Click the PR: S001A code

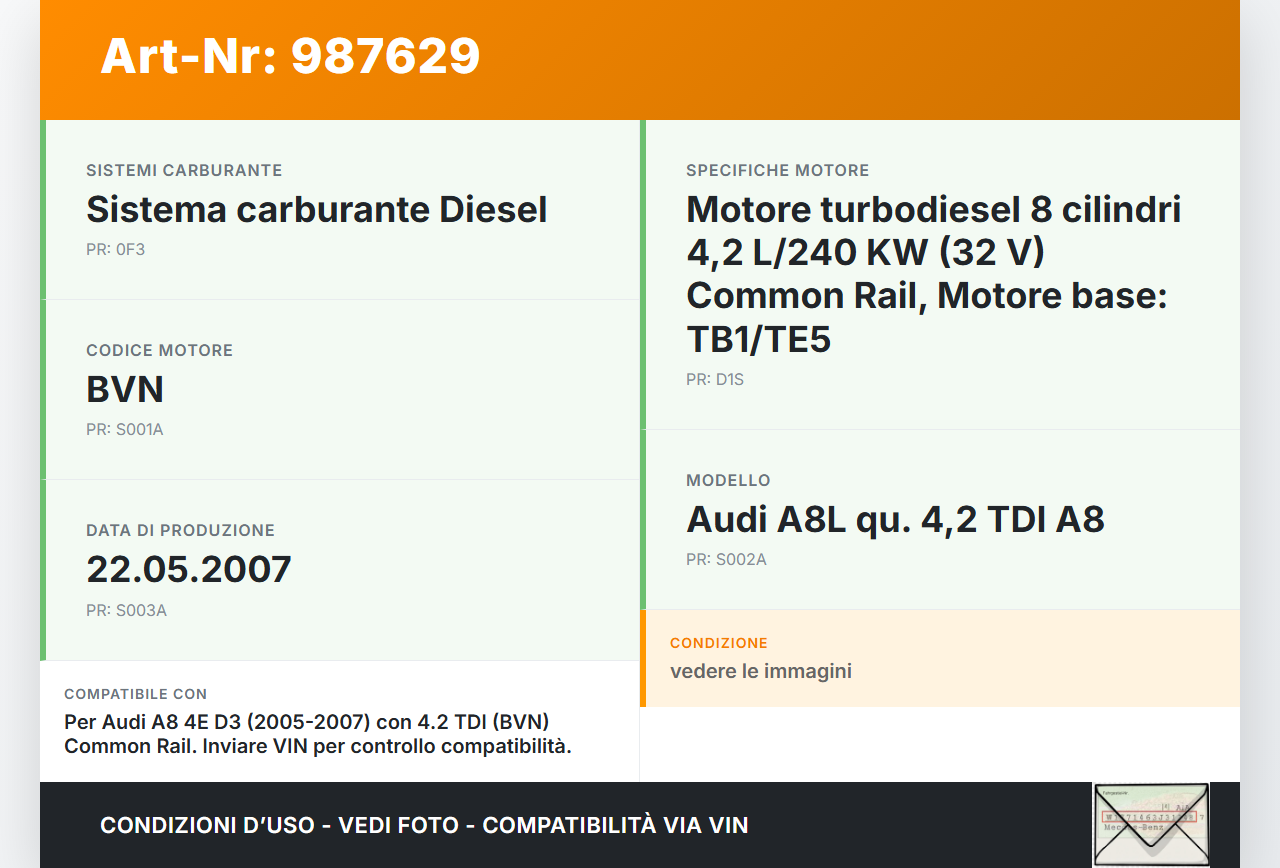point(124,430)
